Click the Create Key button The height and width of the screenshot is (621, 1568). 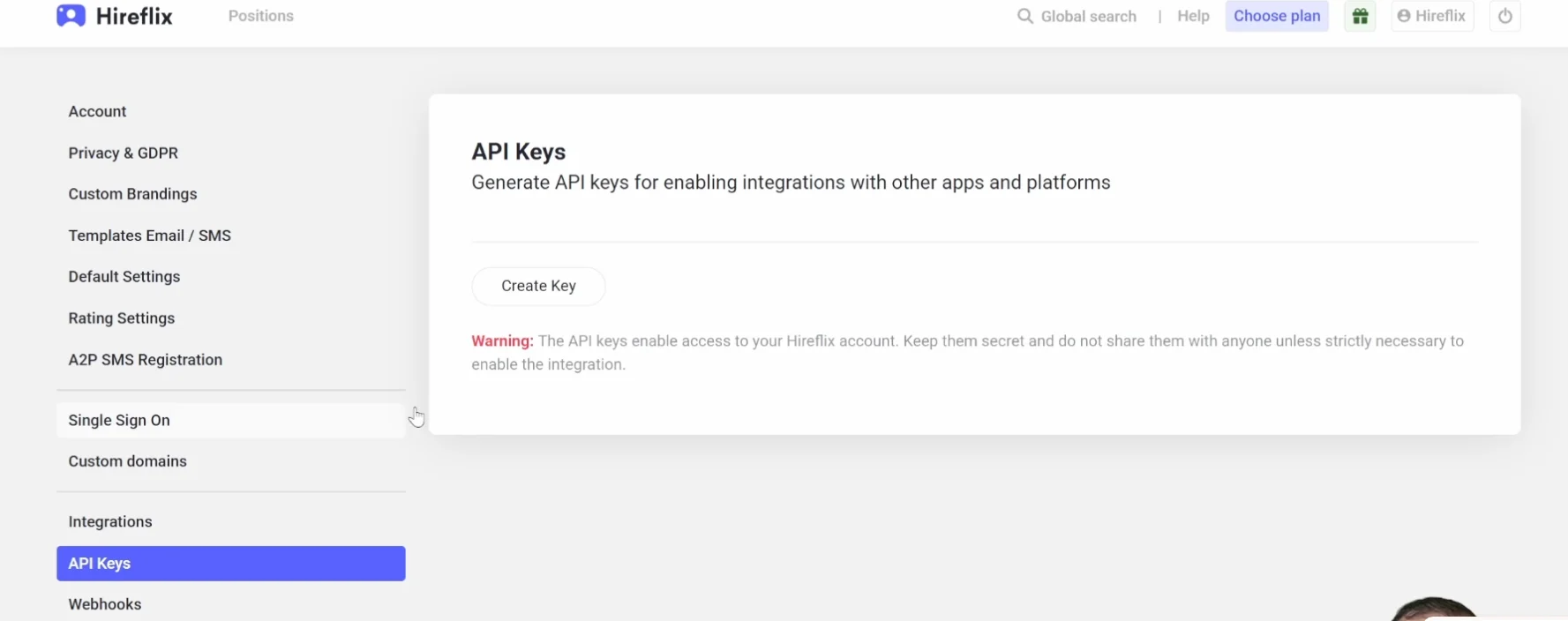coord(538,286)
